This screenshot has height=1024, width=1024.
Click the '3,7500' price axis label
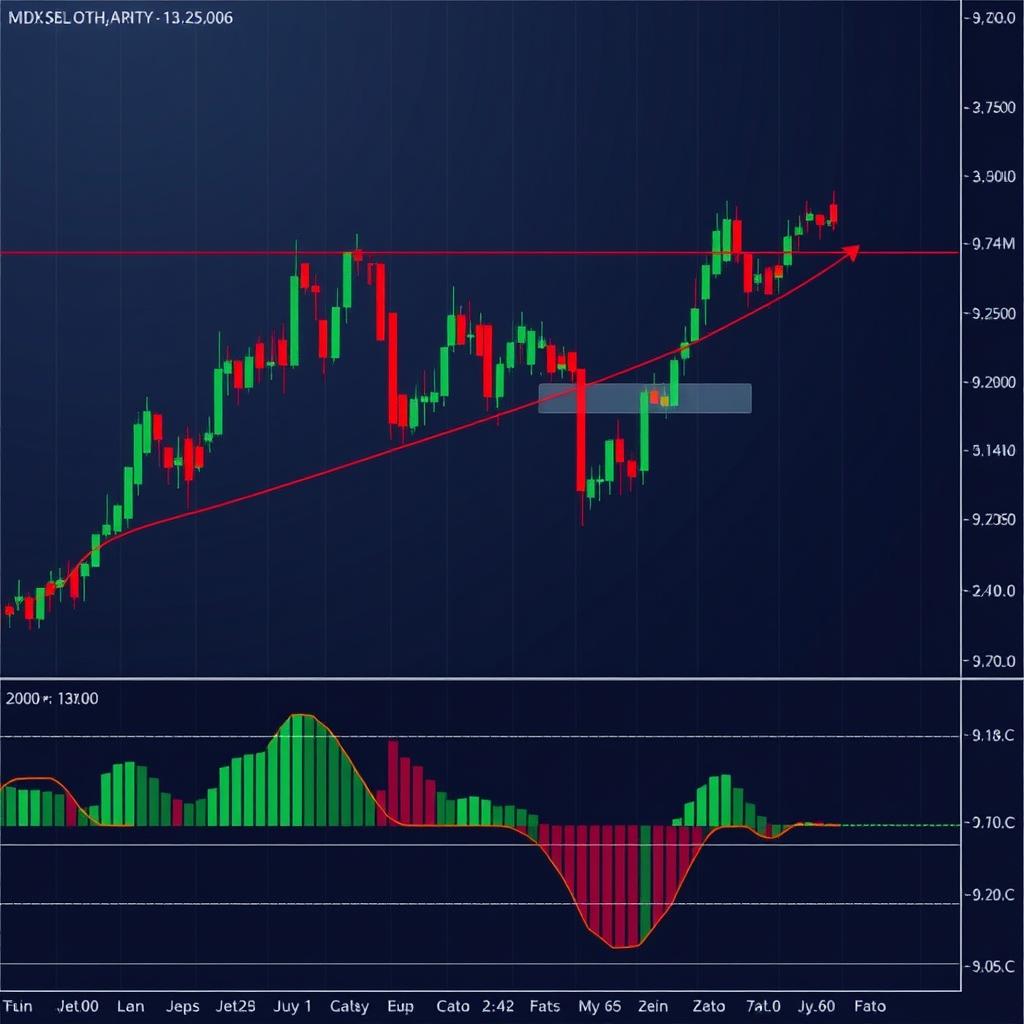994,108
